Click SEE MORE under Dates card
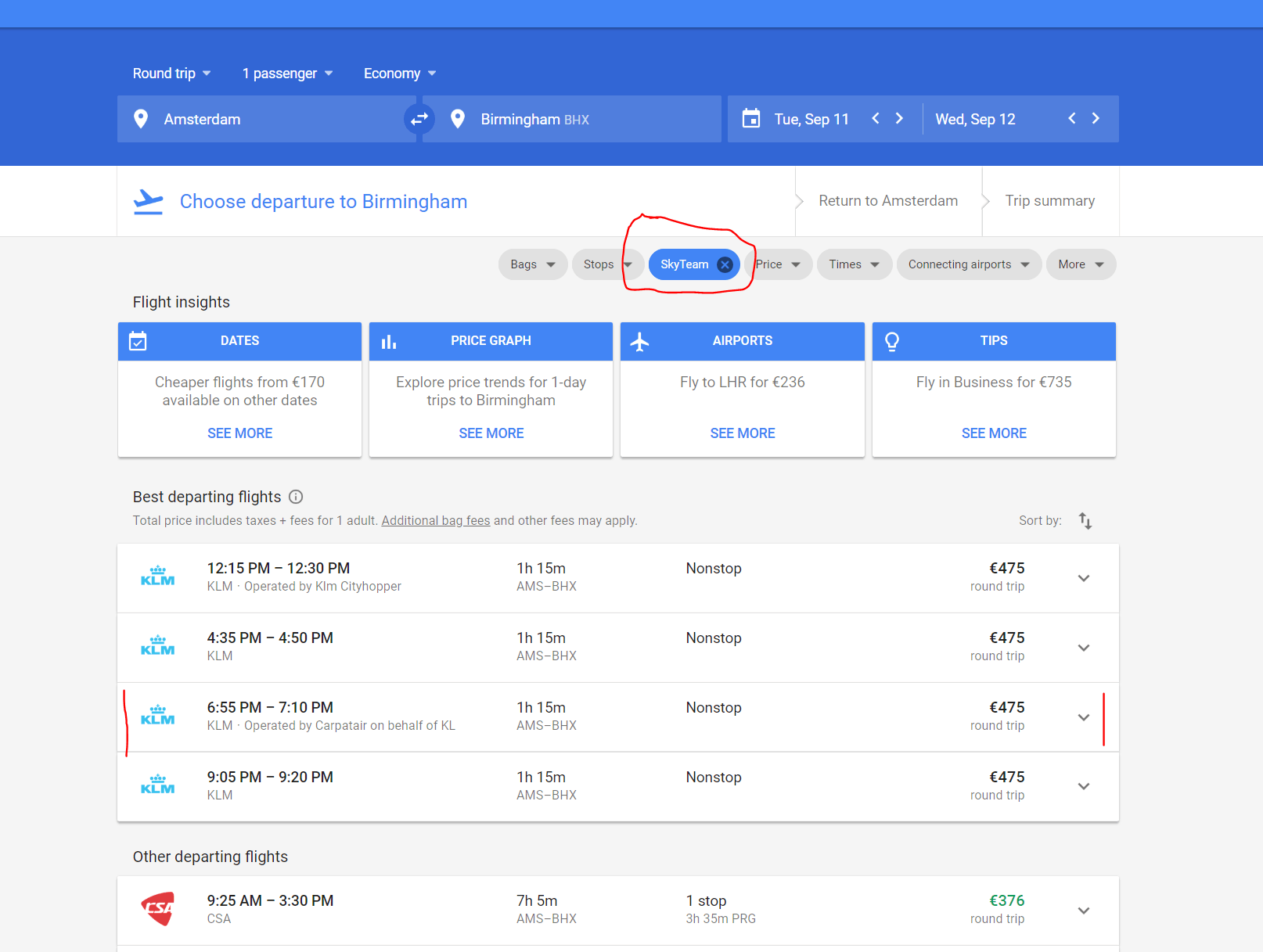Image resolution: width=1263 pixels, height=952 pixels. pyautogui.click(x=239, y=433)
